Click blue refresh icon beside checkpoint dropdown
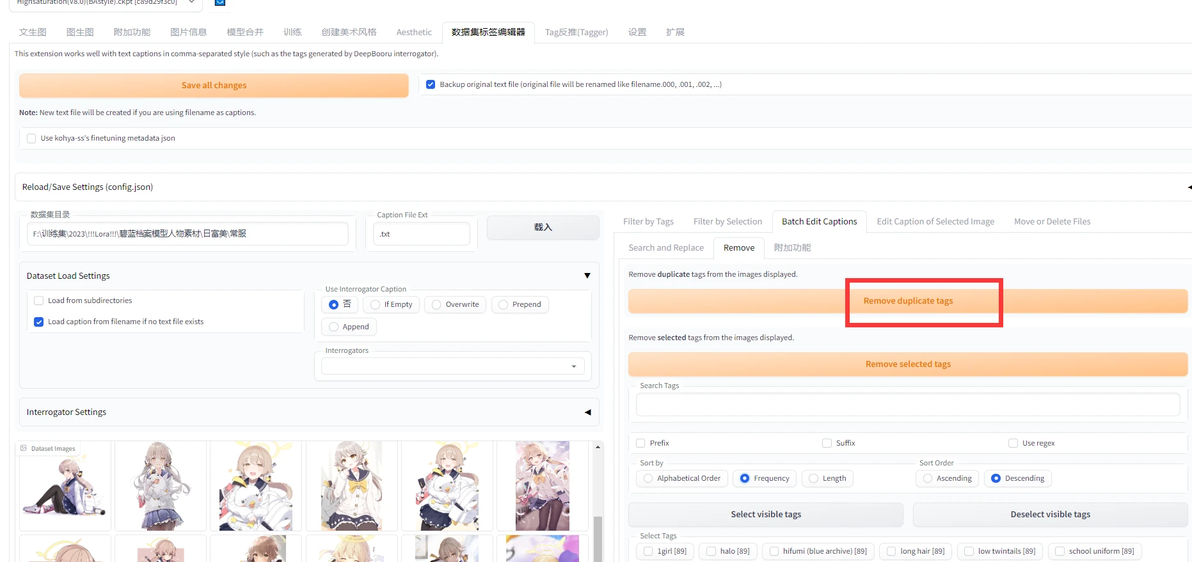 point(220,2)
